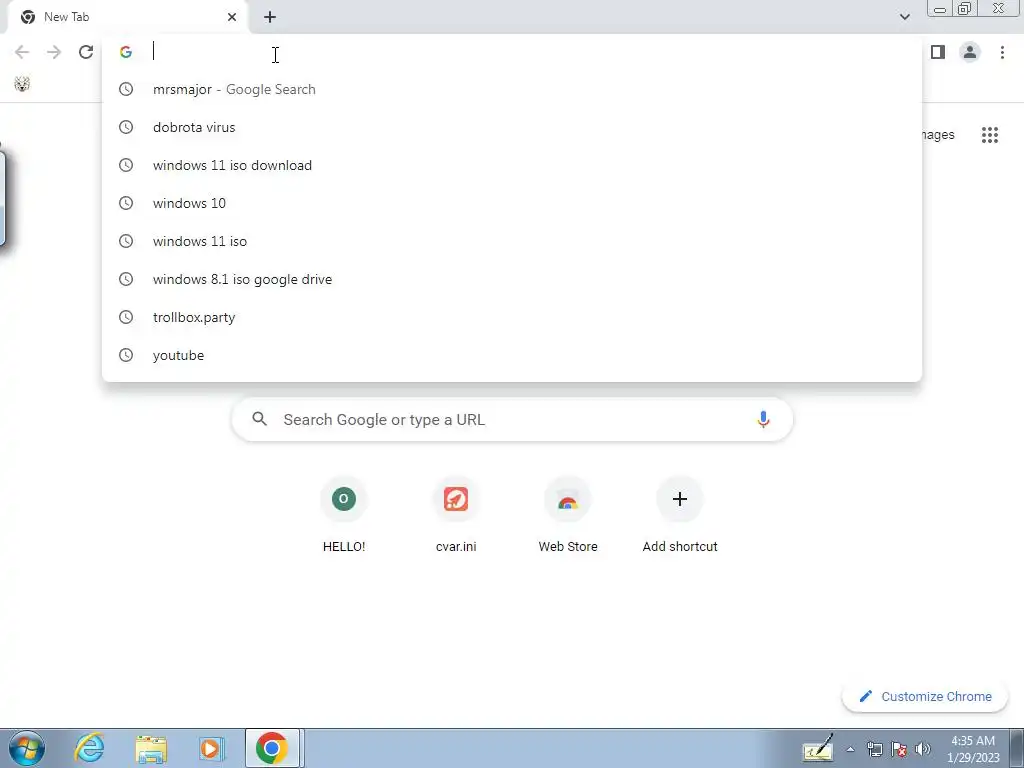Go back with the back arrow
1024x768 pixels.
click(x=22, y=52)
